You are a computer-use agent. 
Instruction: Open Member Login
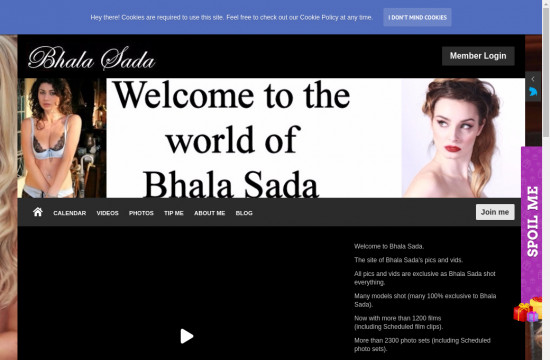click(478, 56)
